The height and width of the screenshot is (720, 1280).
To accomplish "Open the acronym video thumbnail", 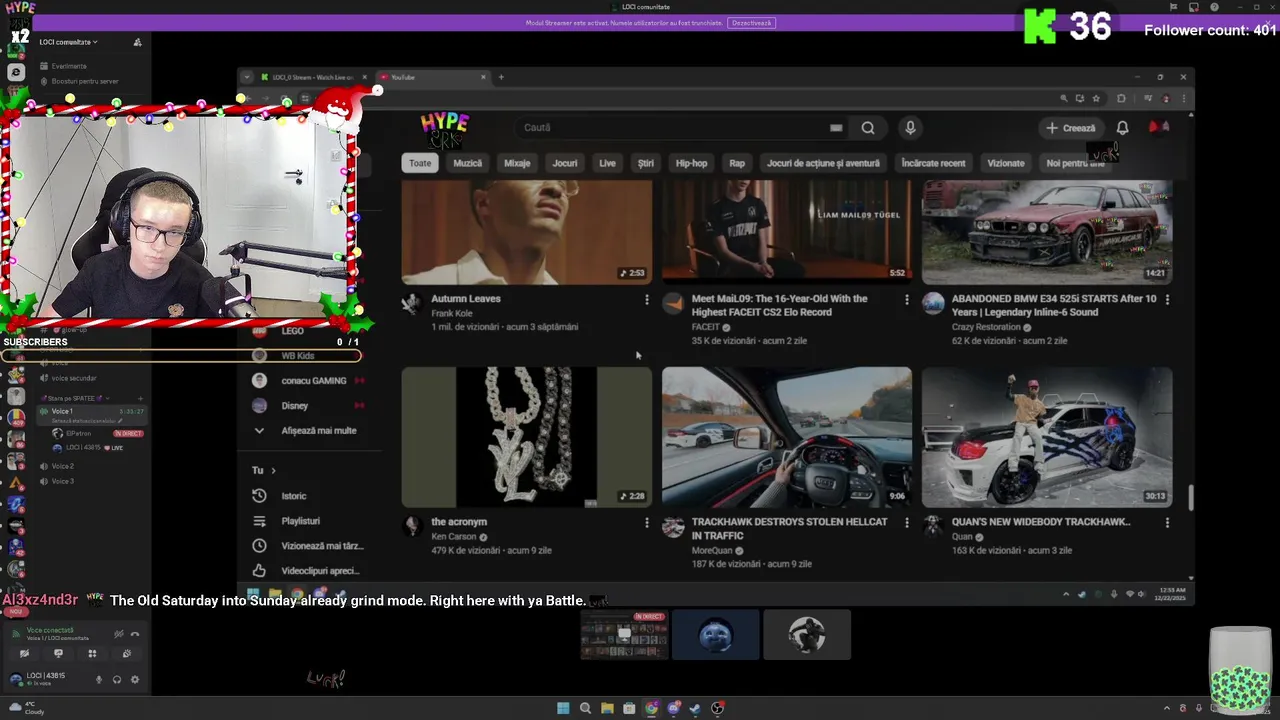I will pos(527,437).
